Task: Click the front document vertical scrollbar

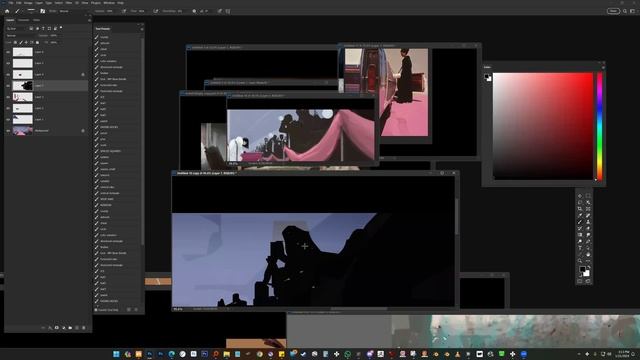Action: [456, 216]
